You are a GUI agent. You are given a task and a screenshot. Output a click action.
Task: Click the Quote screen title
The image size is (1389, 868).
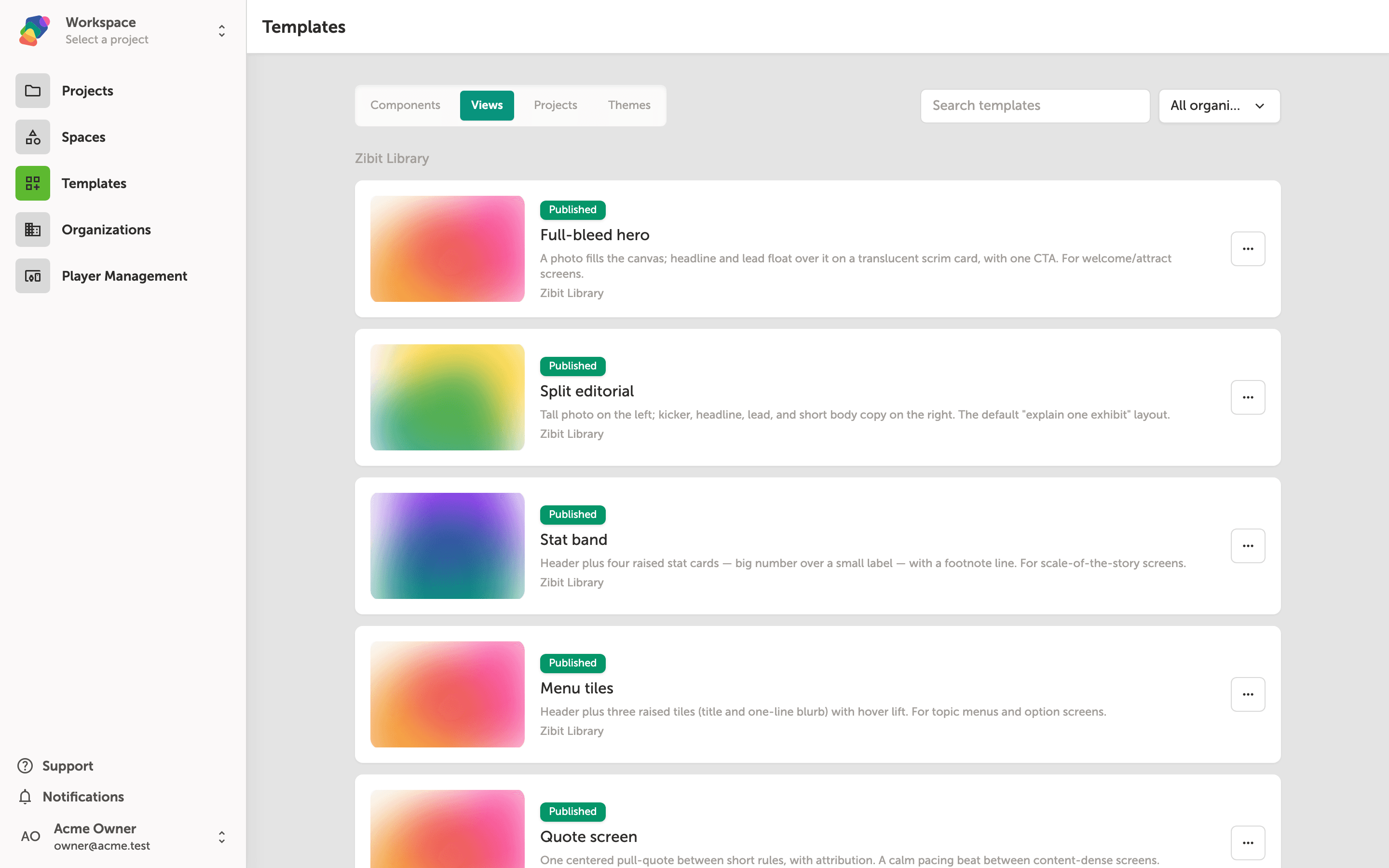588,837
